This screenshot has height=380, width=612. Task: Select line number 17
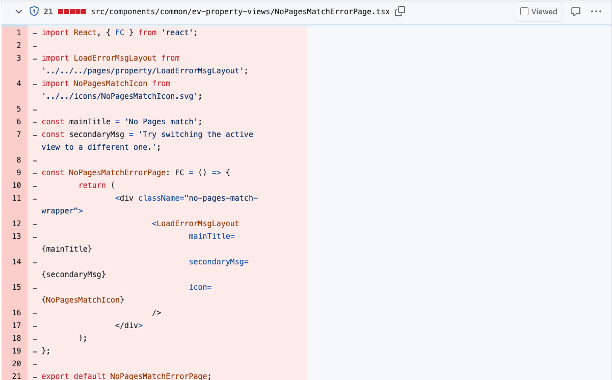click(x=16, y=325)
